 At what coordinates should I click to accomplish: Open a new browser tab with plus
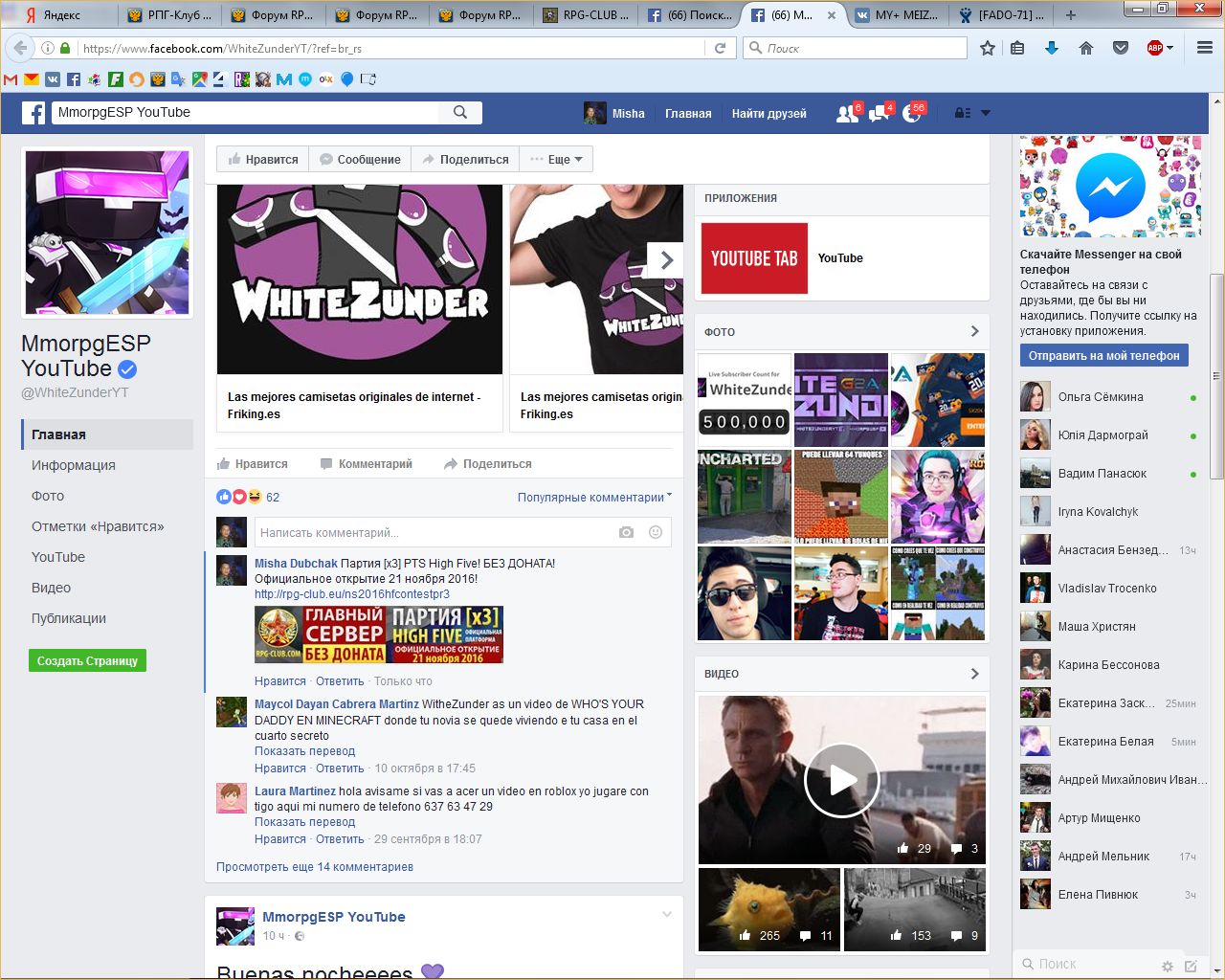1070,15
